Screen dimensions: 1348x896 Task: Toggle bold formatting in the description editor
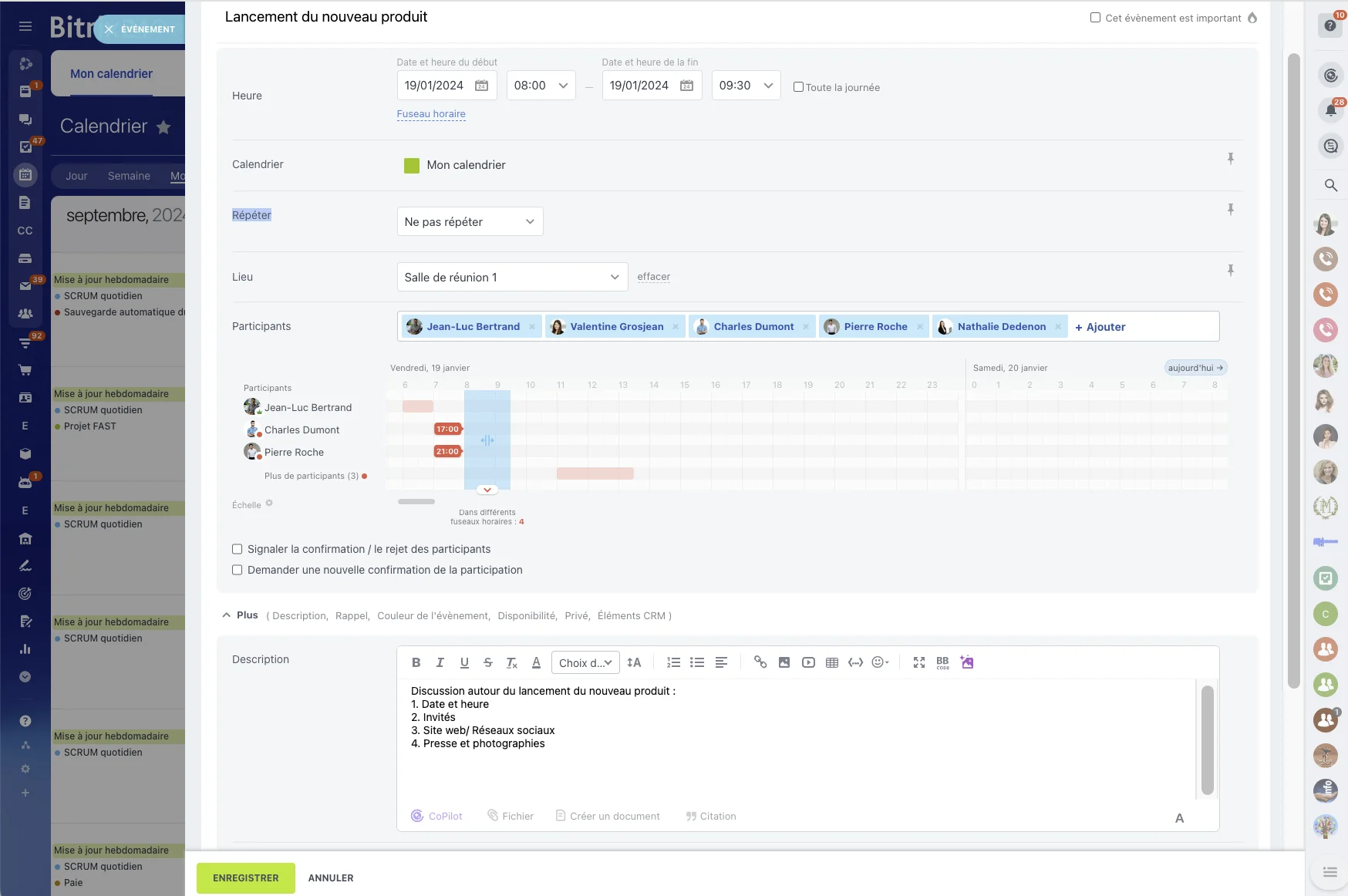(x=416, y=662)
